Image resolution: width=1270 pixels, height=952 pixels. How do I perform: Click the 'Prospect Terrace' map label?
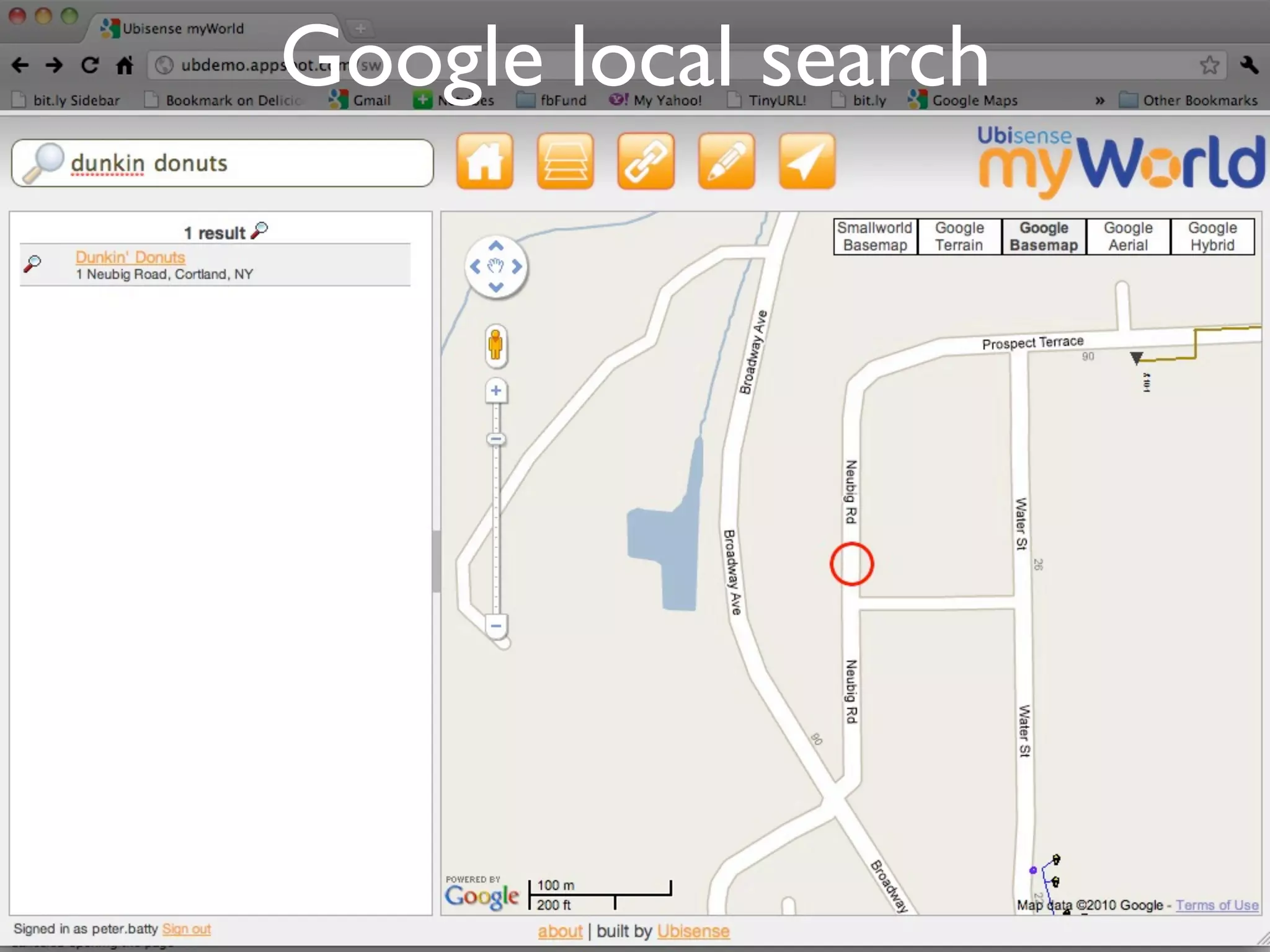(x=1032, y=342)
